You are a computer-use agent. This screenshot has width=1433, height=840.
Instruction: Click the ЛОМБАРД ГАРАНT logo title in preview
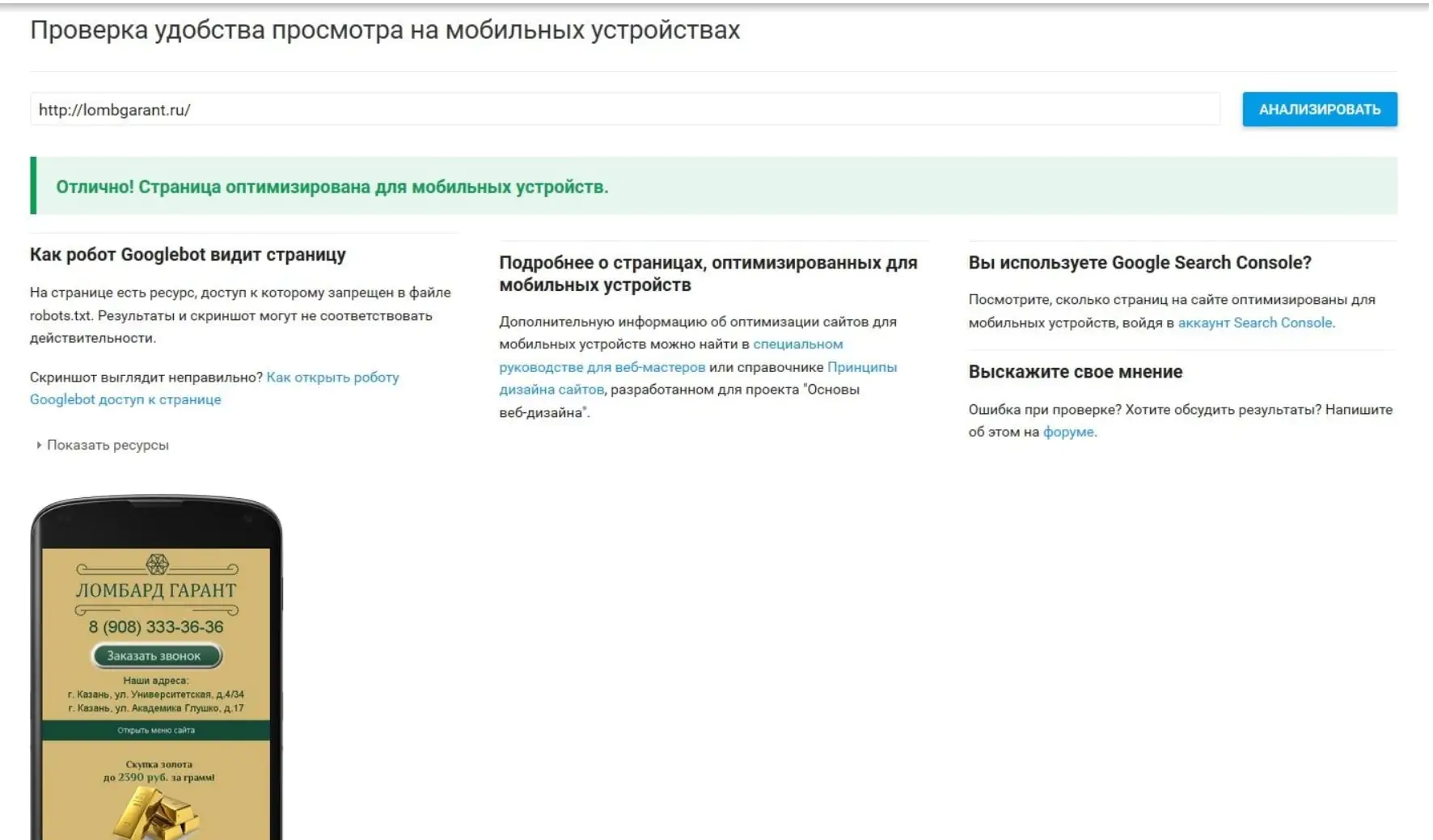tap(156, 590)
